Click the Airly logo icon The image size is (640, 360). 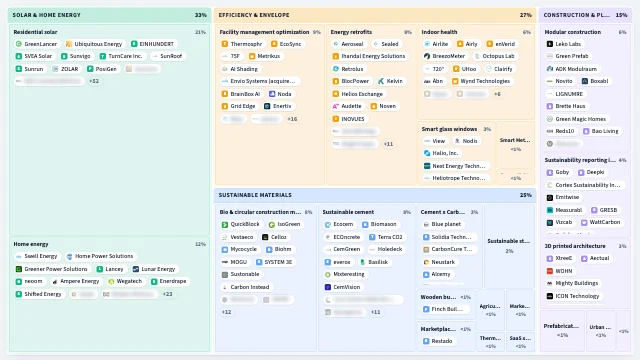point(460,44)
